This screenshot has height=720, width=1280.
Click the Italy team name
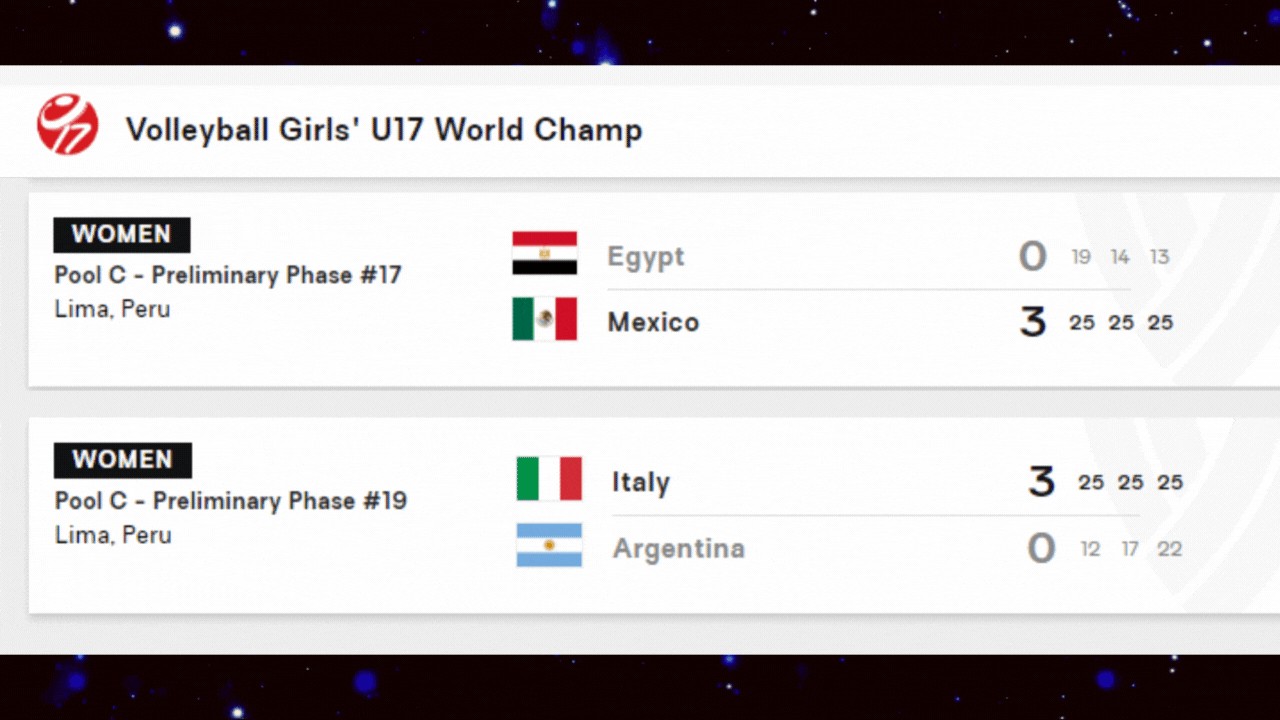point(641,482)
